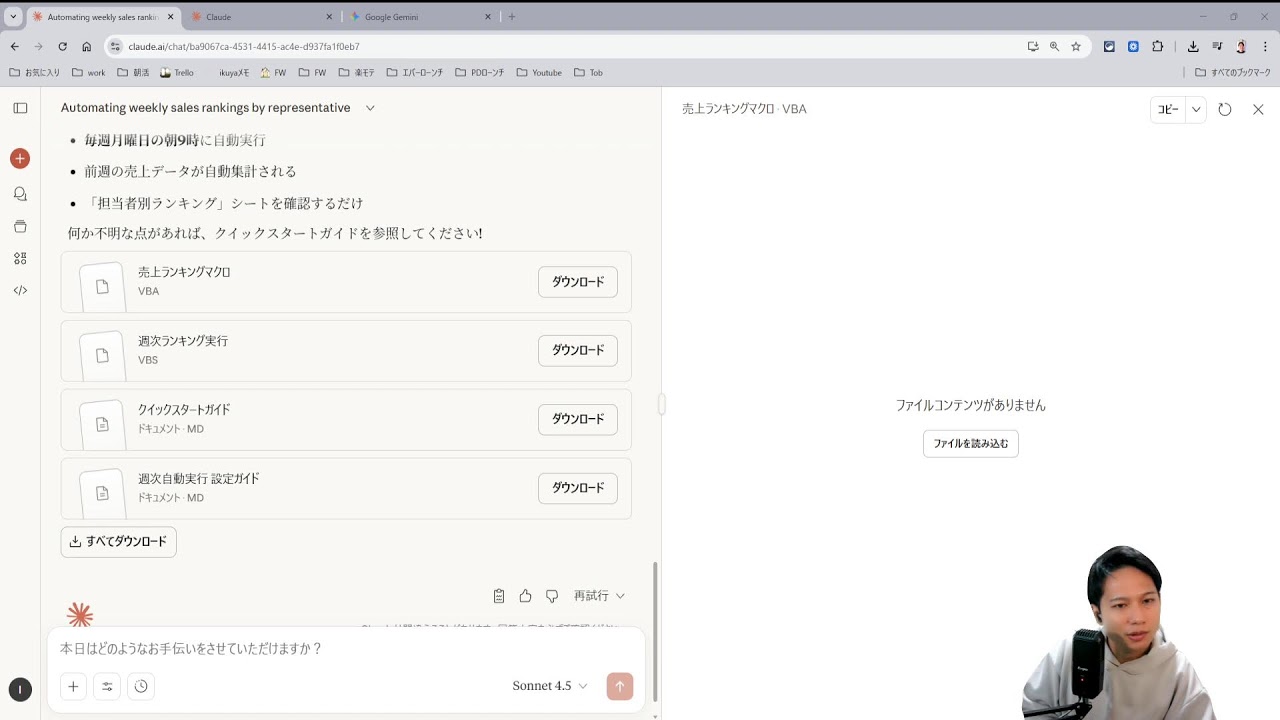Click the すべてダウンロード button
Screen dimensions: 1280x720
coord(118,542)
